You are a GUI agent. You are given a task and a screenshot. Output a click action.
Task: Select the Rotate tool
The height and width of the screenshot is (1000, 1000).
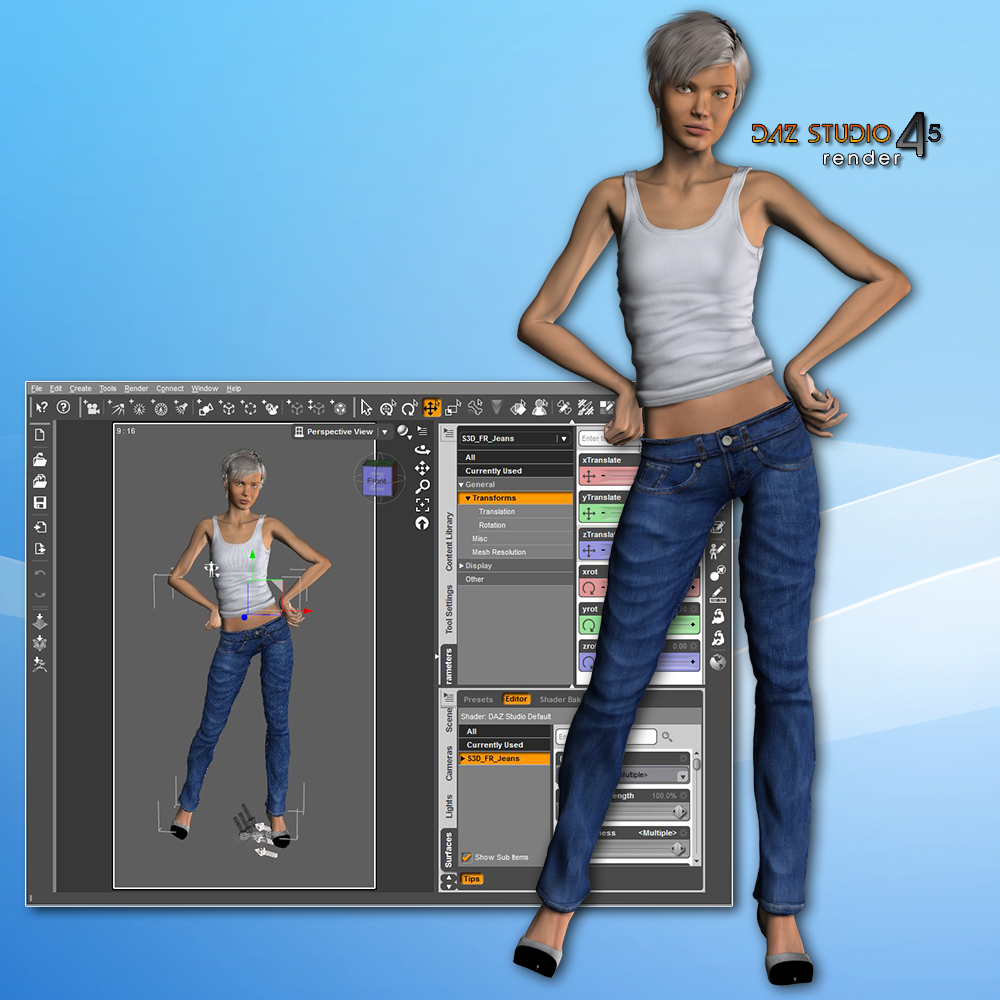409,408
